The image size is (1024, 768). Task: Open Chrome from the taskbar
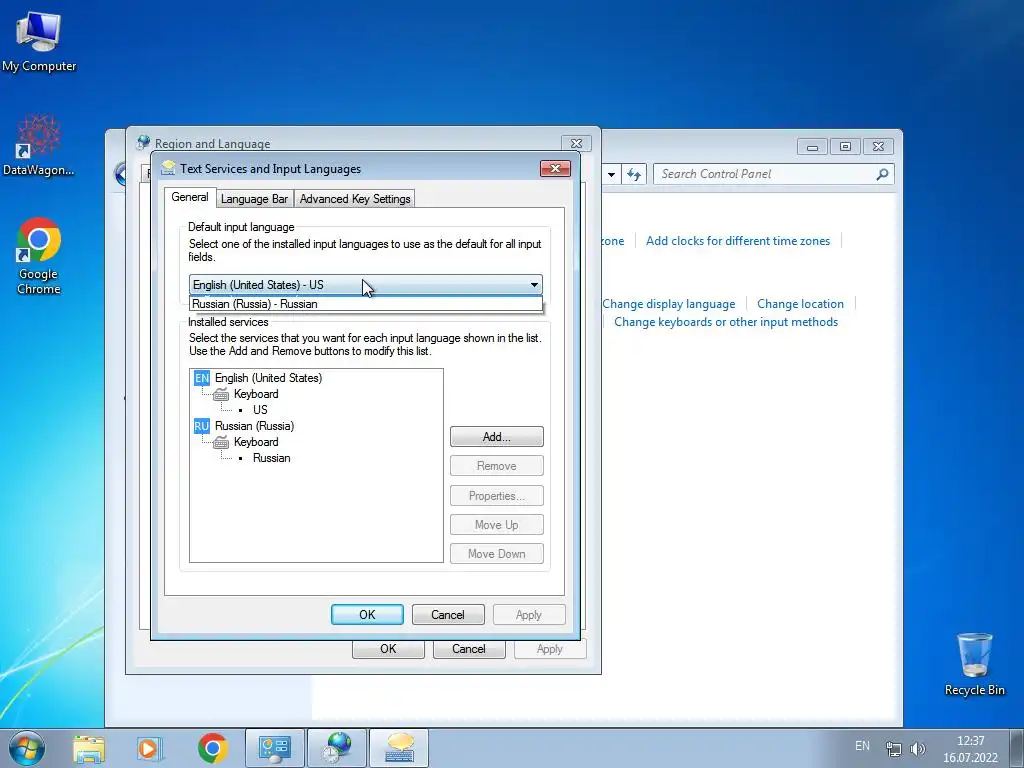pyautogui.click(x=212, y=749)
